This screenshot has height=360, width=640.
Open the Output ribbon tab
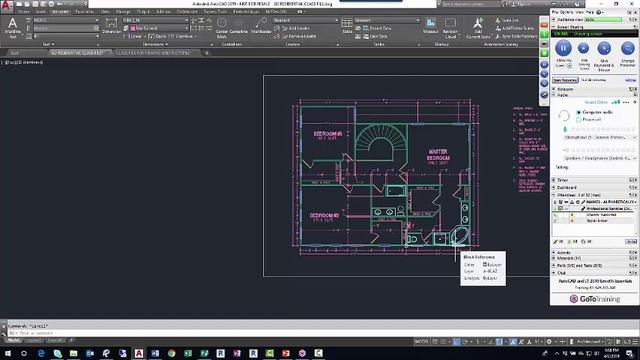(x=143, y=12)
